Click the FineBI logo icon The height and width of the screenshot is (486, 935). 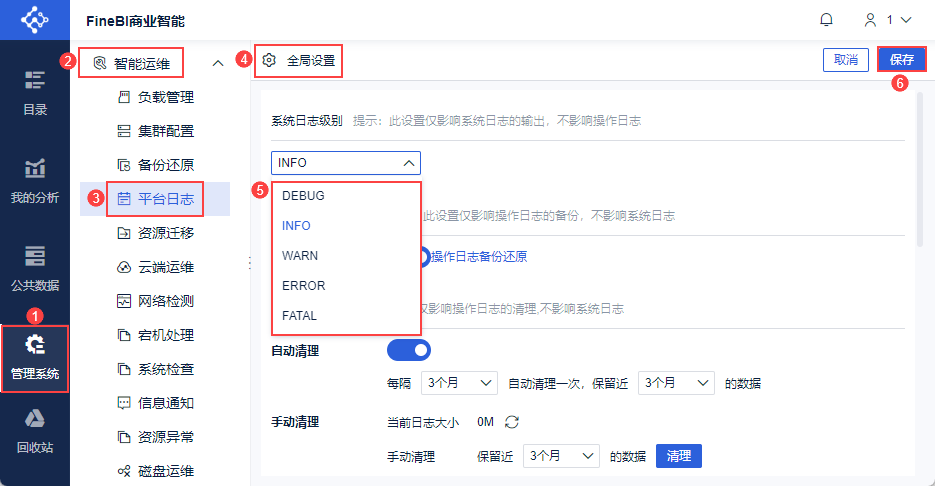coord(35,20)
